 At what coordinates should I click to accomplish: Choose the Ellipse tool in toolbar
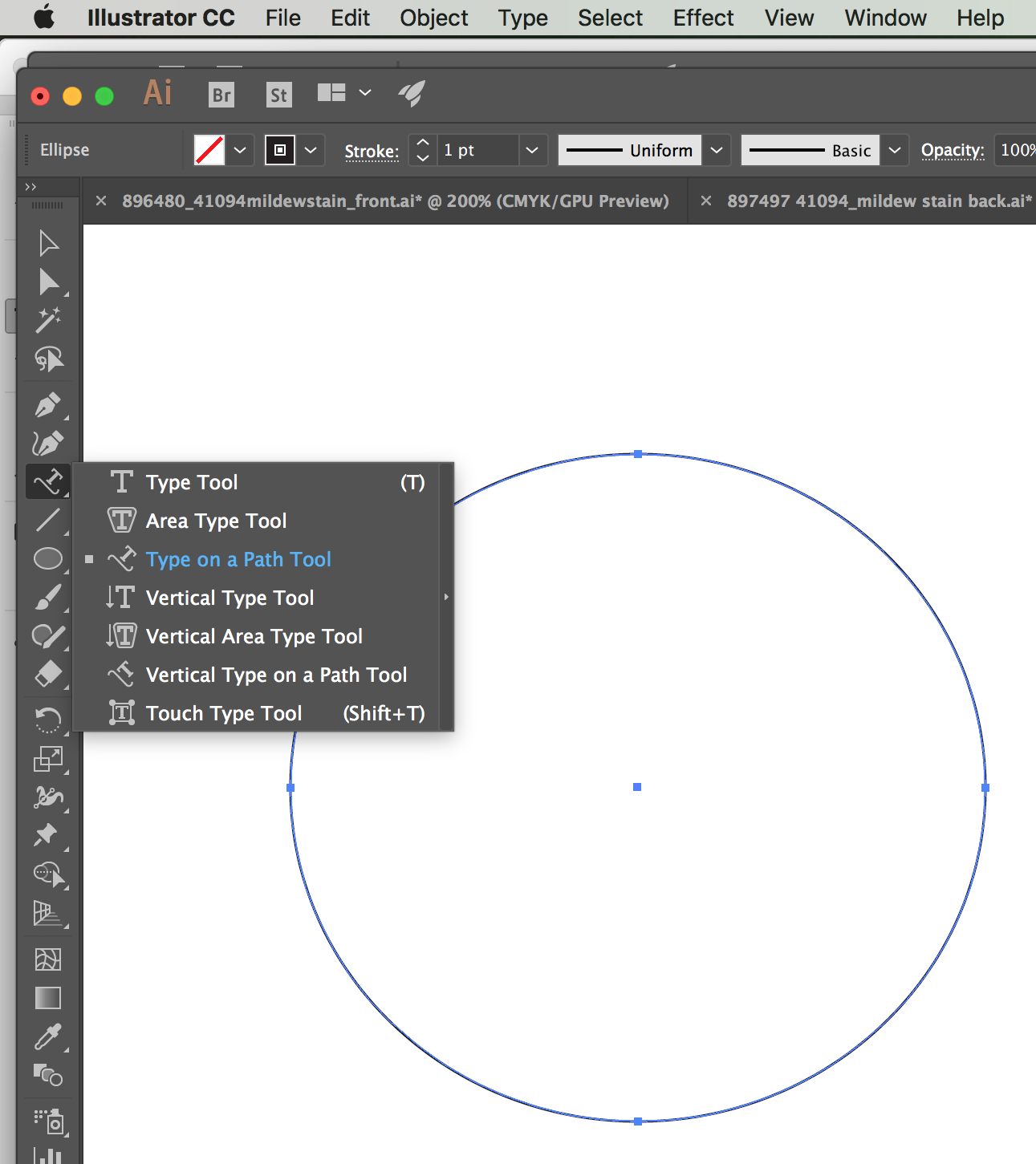click(x=48, y=559)
